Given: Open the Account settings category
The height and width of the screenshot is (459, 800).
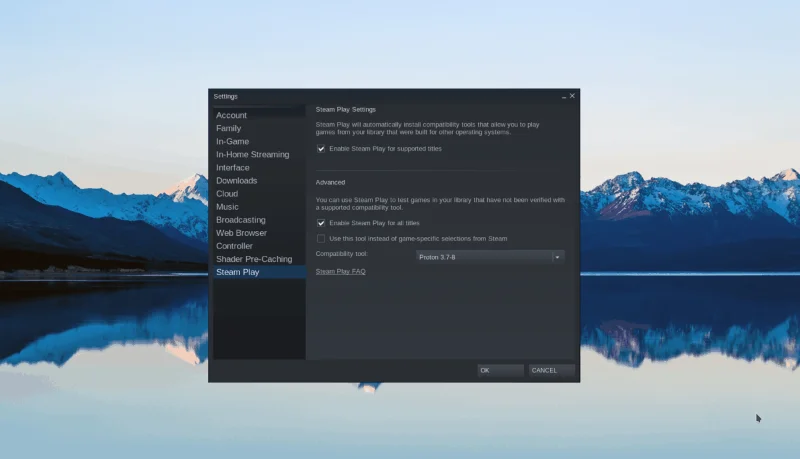Looking at the screenshot, I should pyautogui.click(x=259, y=115).
